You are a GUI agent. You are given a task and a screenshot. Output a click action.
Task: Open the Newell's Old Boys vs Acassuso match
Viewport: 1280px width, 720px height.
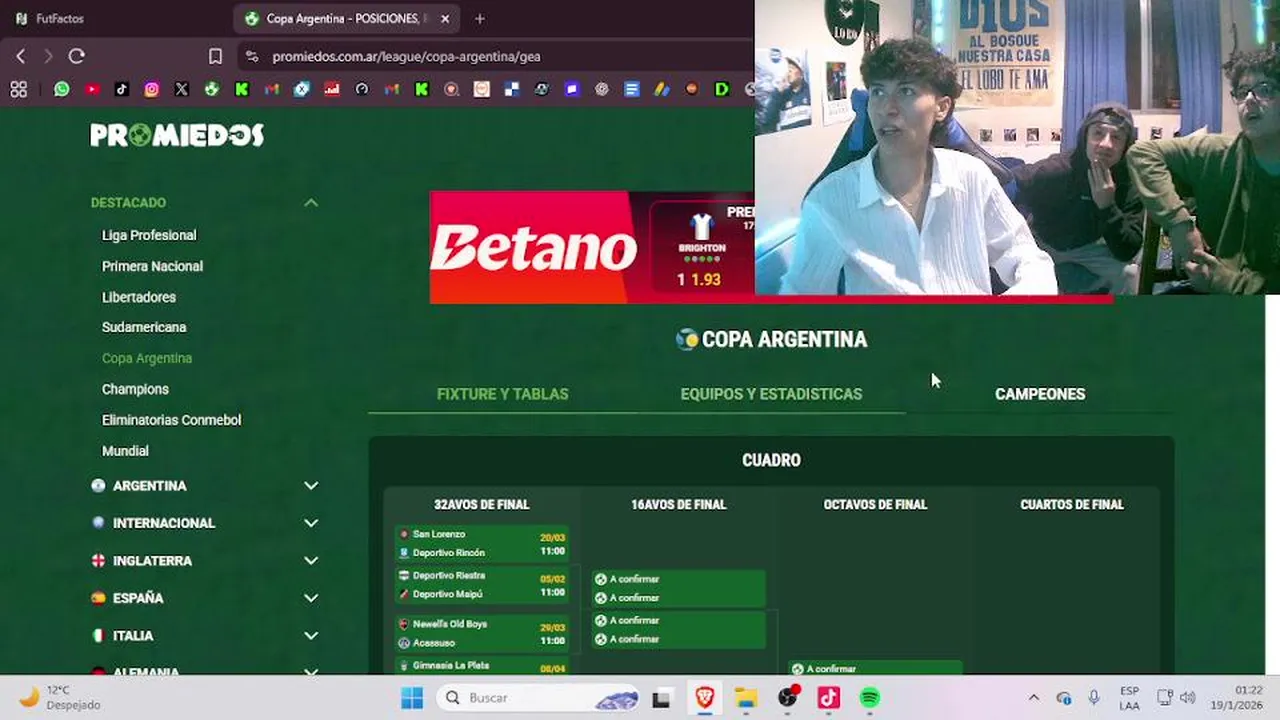(x=482, y=633)
